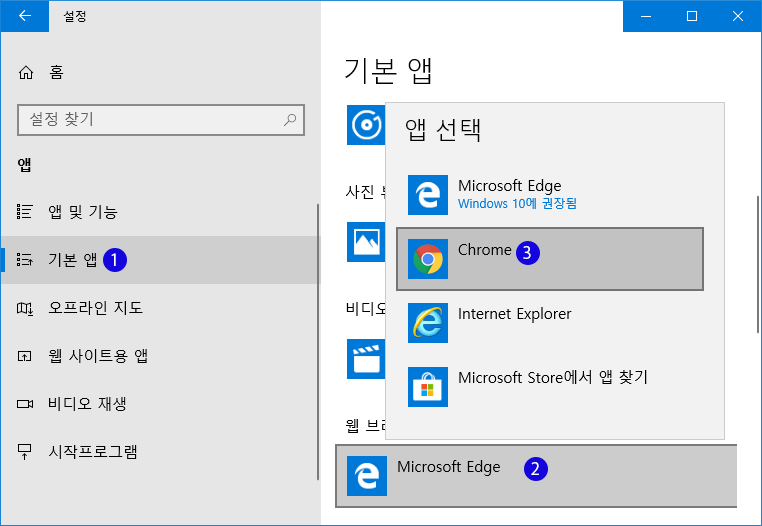Choose Internet Explorer from the app list

[x=550, y=323]
